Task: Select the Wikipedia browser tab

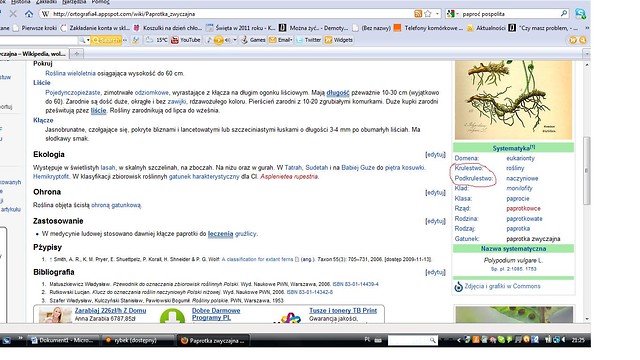Action: coord(34,53)
